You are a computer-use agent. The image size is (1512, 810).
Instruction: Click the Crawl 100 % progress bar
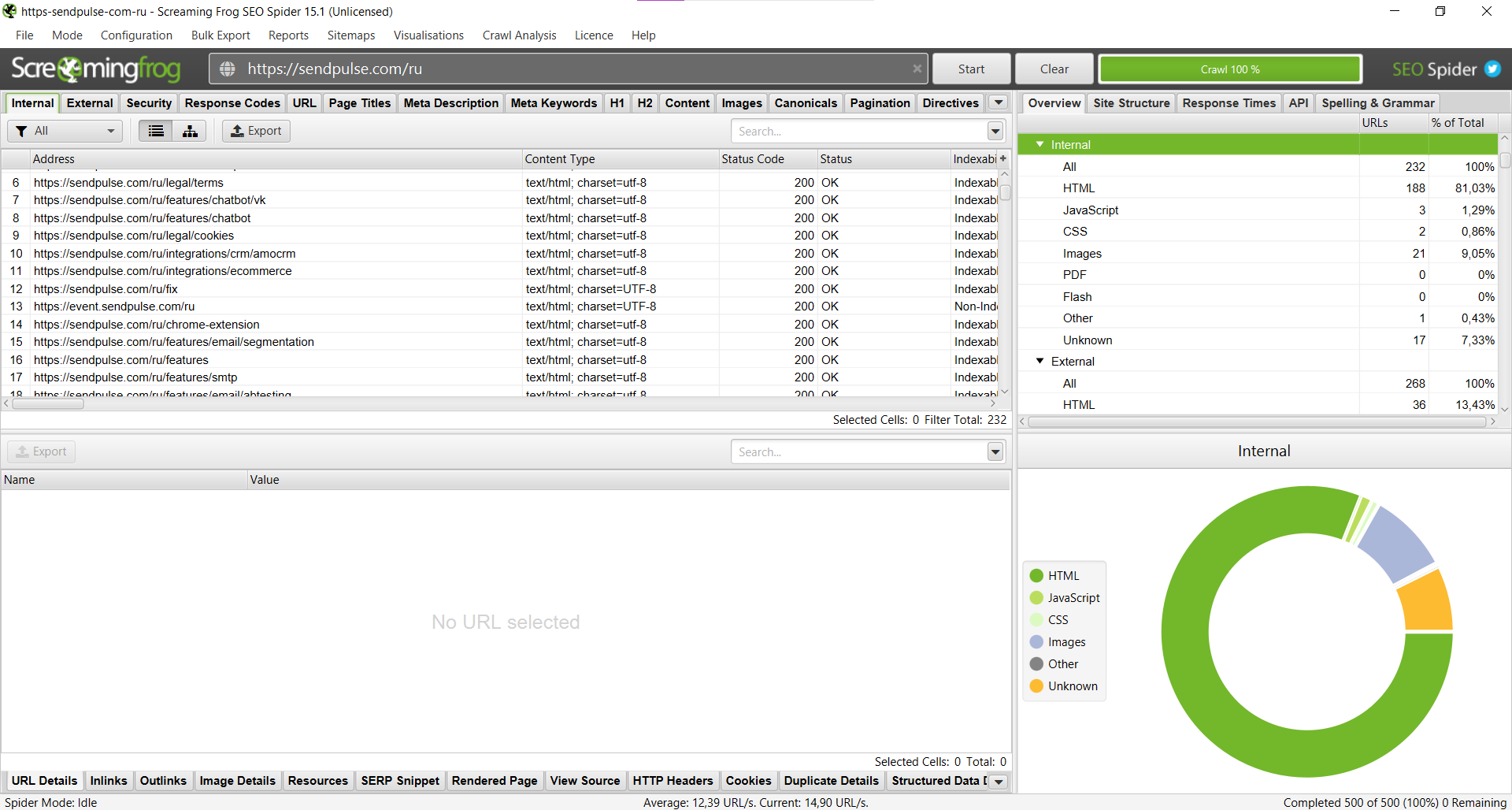[x=1230, y=69]
